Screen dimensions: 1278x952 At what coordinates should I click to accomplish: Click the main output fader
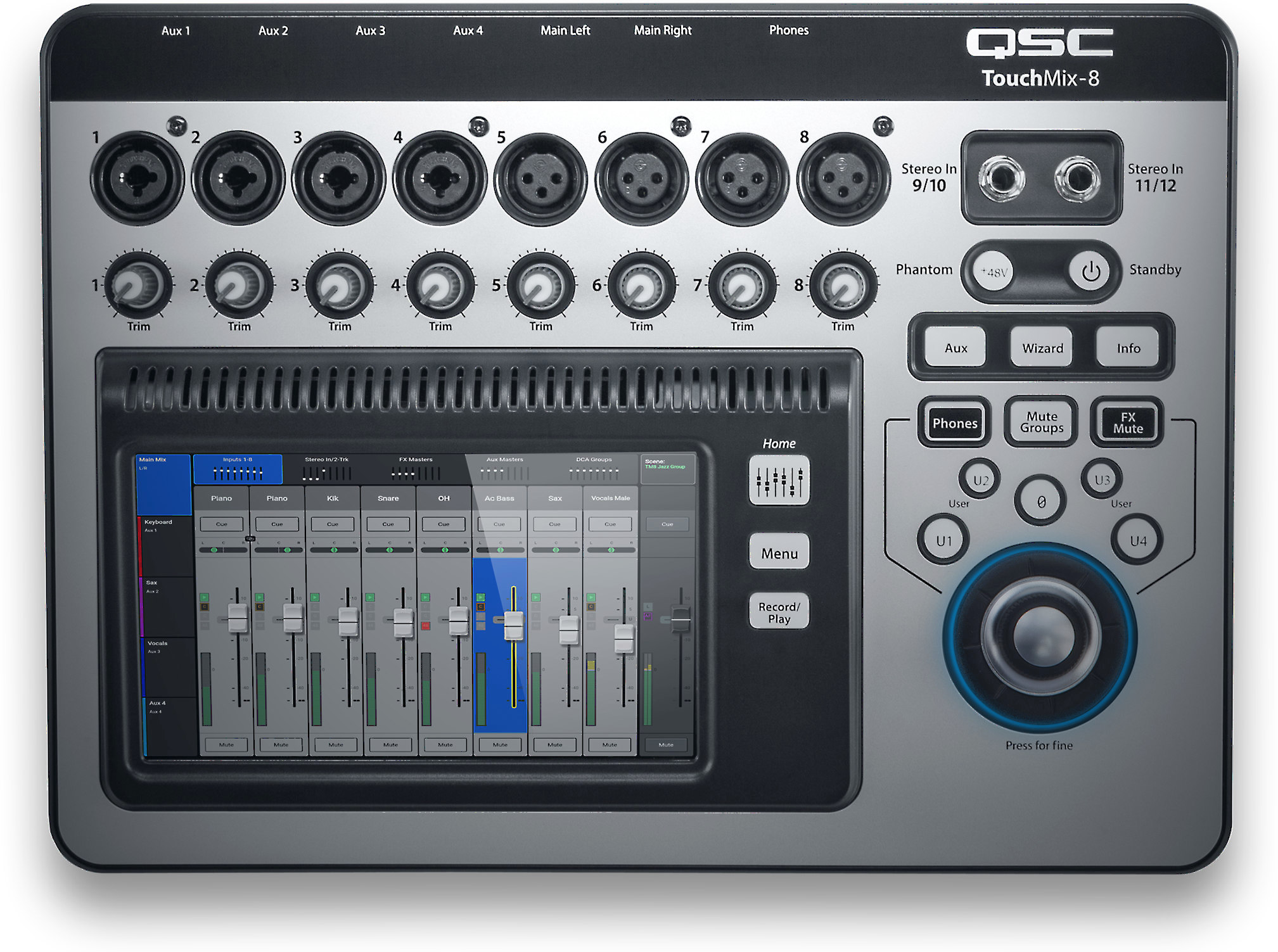tap(681, 619)
